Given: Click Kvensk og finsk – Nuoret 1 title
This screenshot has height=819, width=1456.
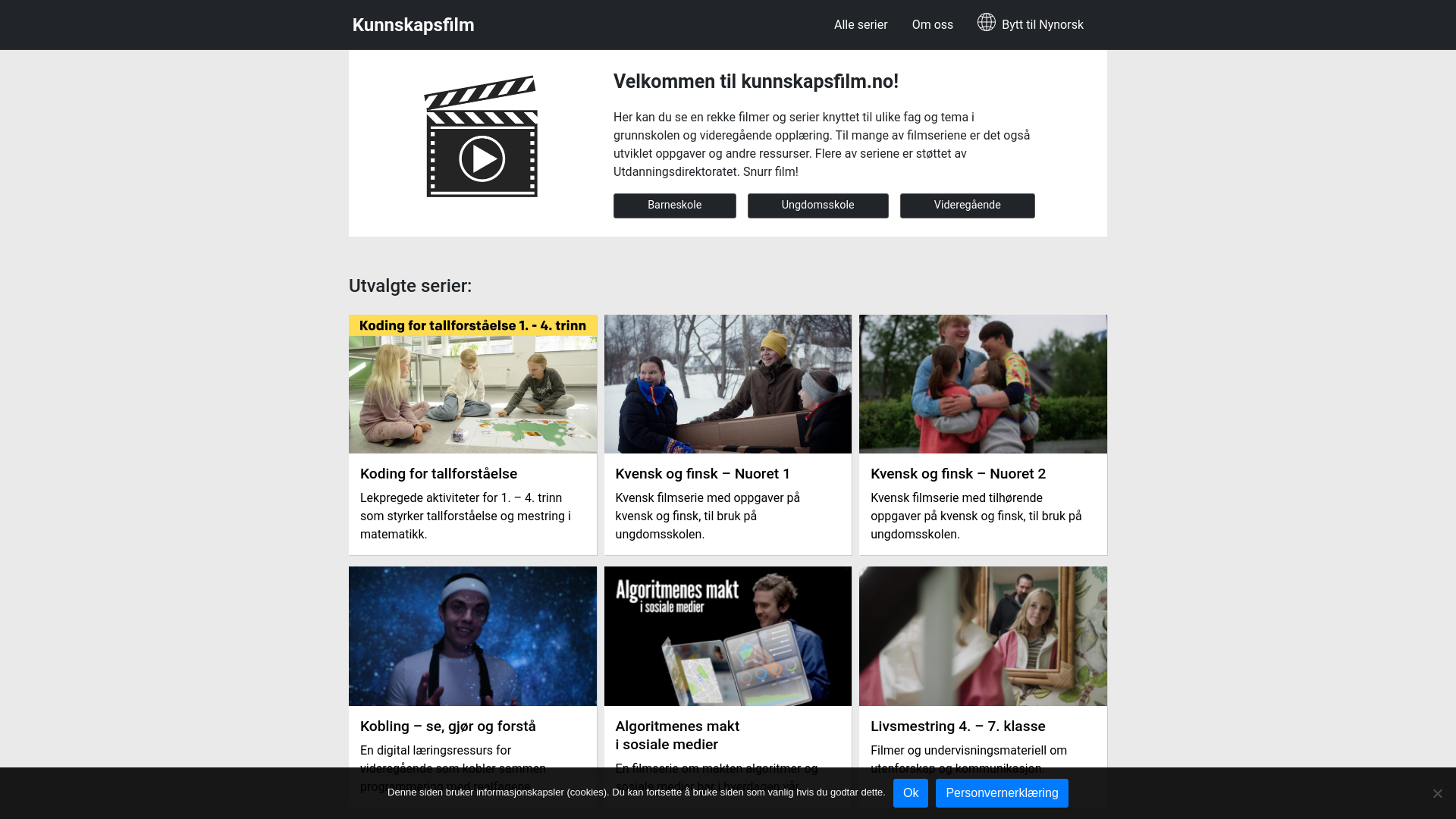Looking at the screenshot, I should pos(702,474).
